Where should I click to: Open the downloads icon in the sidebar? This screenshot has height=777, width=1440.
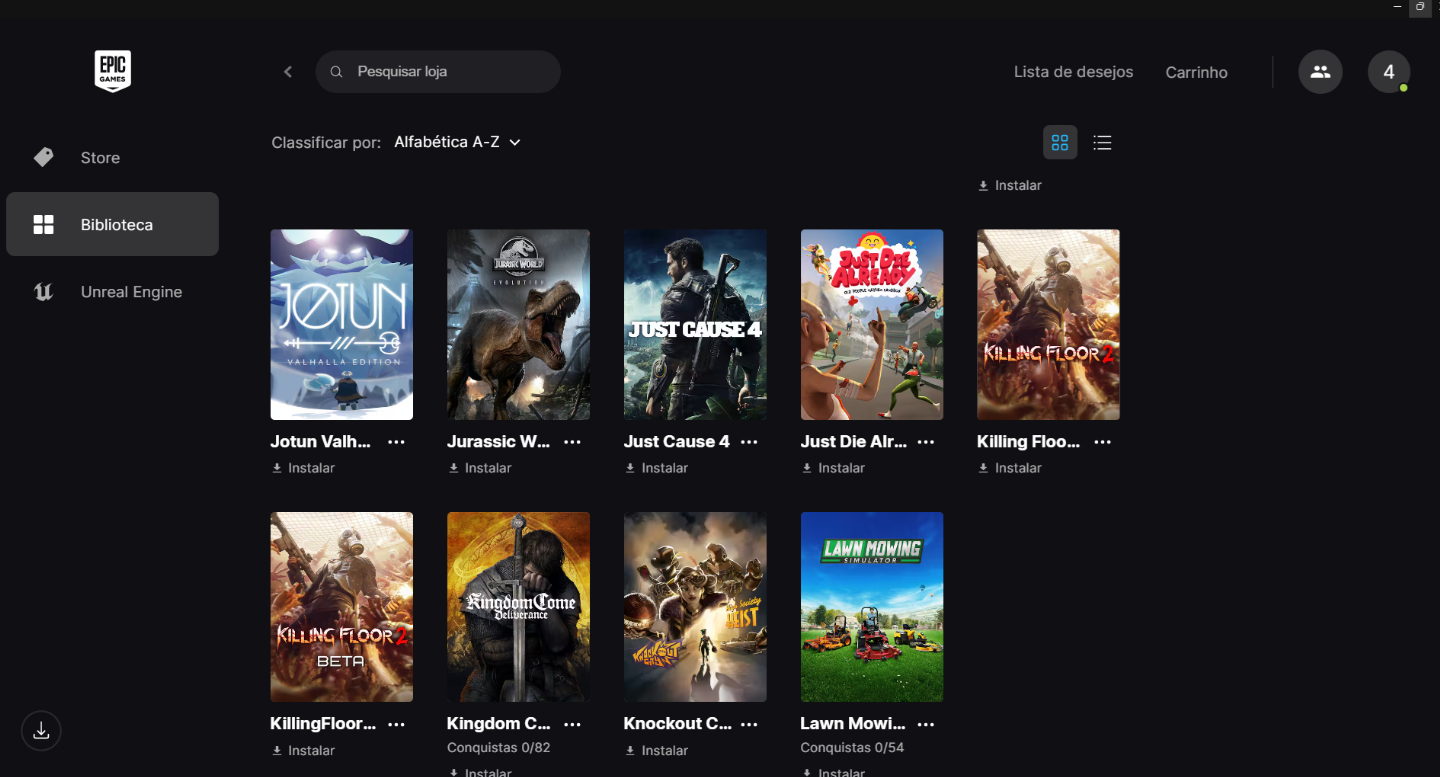click(x=41, y=731)
